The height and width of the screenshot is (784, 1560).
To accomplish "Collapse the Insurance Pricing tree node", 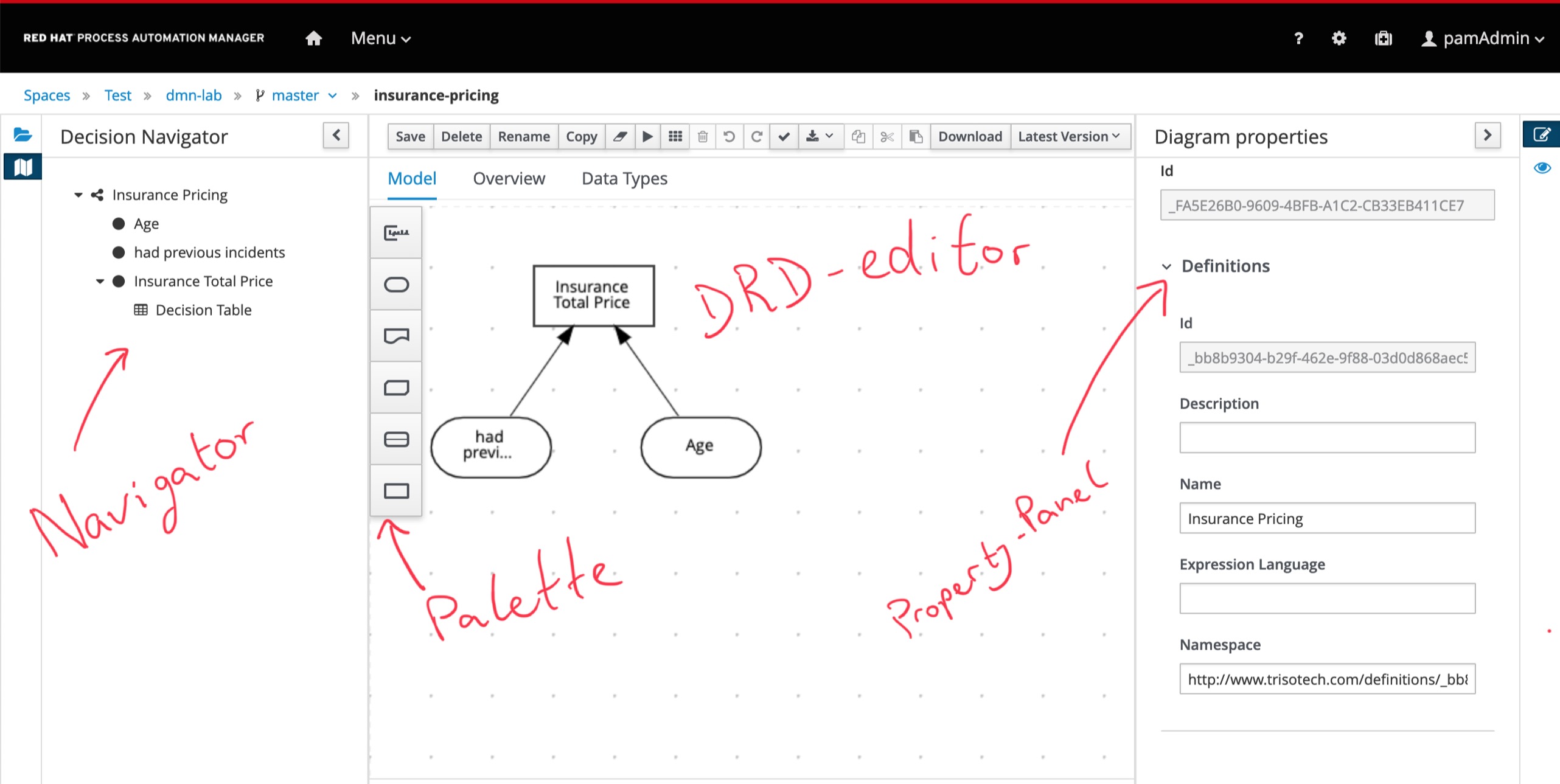I will click(78, 195).
